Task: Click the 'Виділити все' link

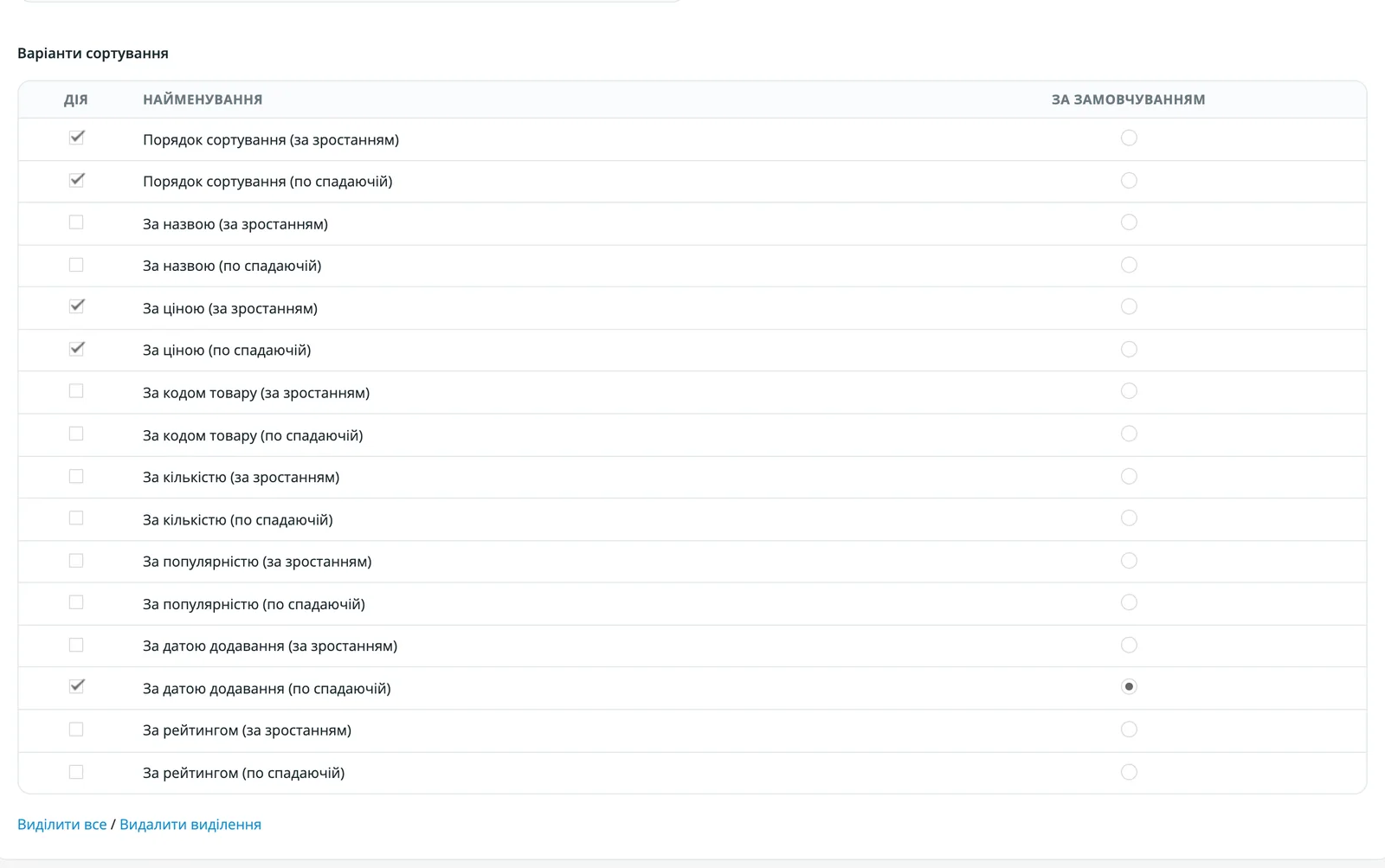Action: pyautogui.click(x=62, y=825)
